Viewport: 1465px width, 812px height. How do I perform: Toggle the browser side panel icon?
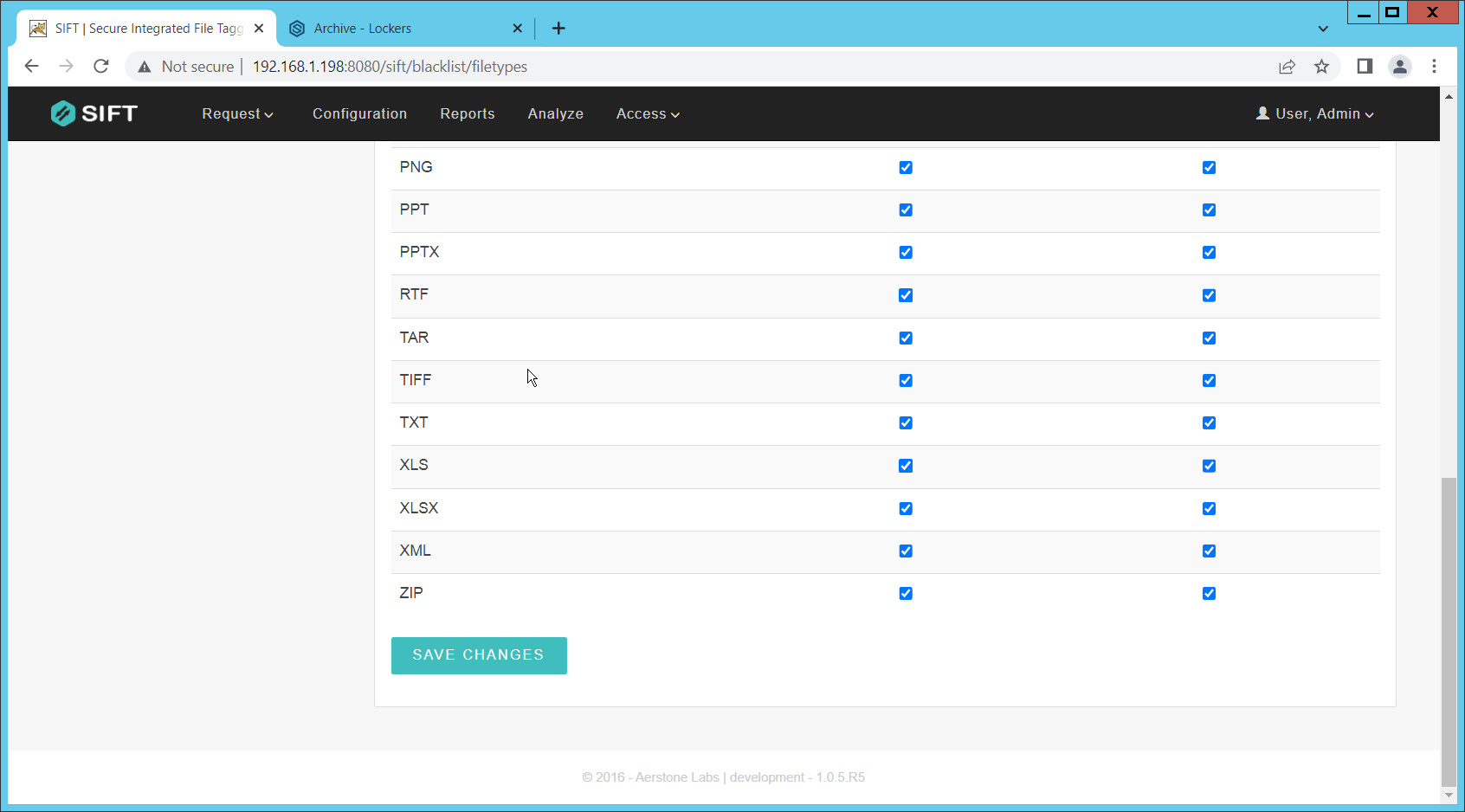[1365, 67]
